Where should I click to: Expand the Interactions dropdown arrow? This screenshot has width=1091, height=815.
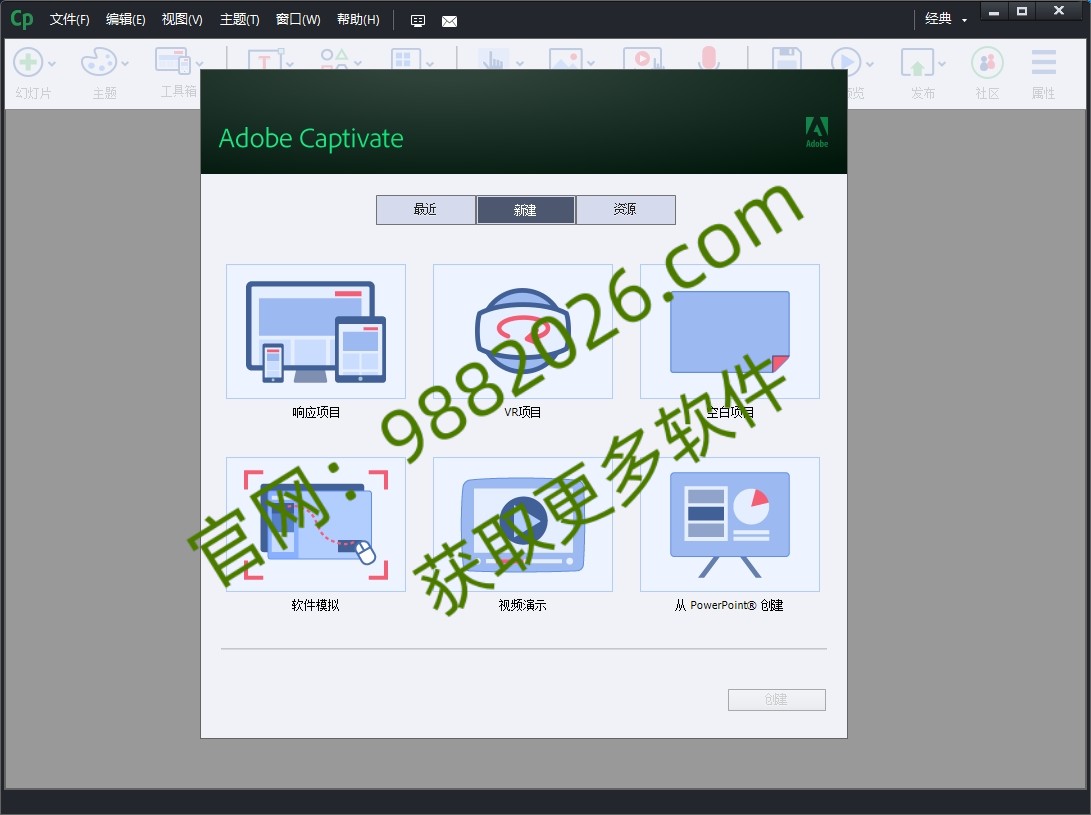pos(520,63)
